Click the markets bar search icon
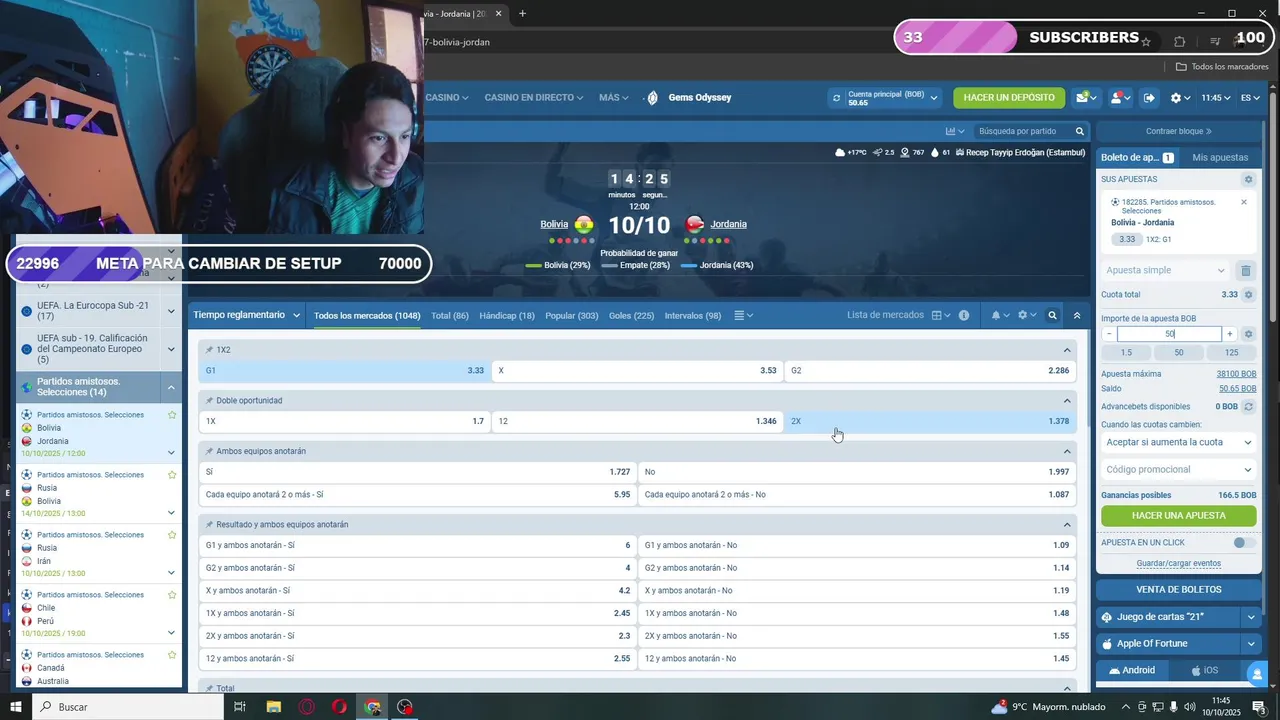The height and width of the screenshot is (720, 1280). (1052, 315)
